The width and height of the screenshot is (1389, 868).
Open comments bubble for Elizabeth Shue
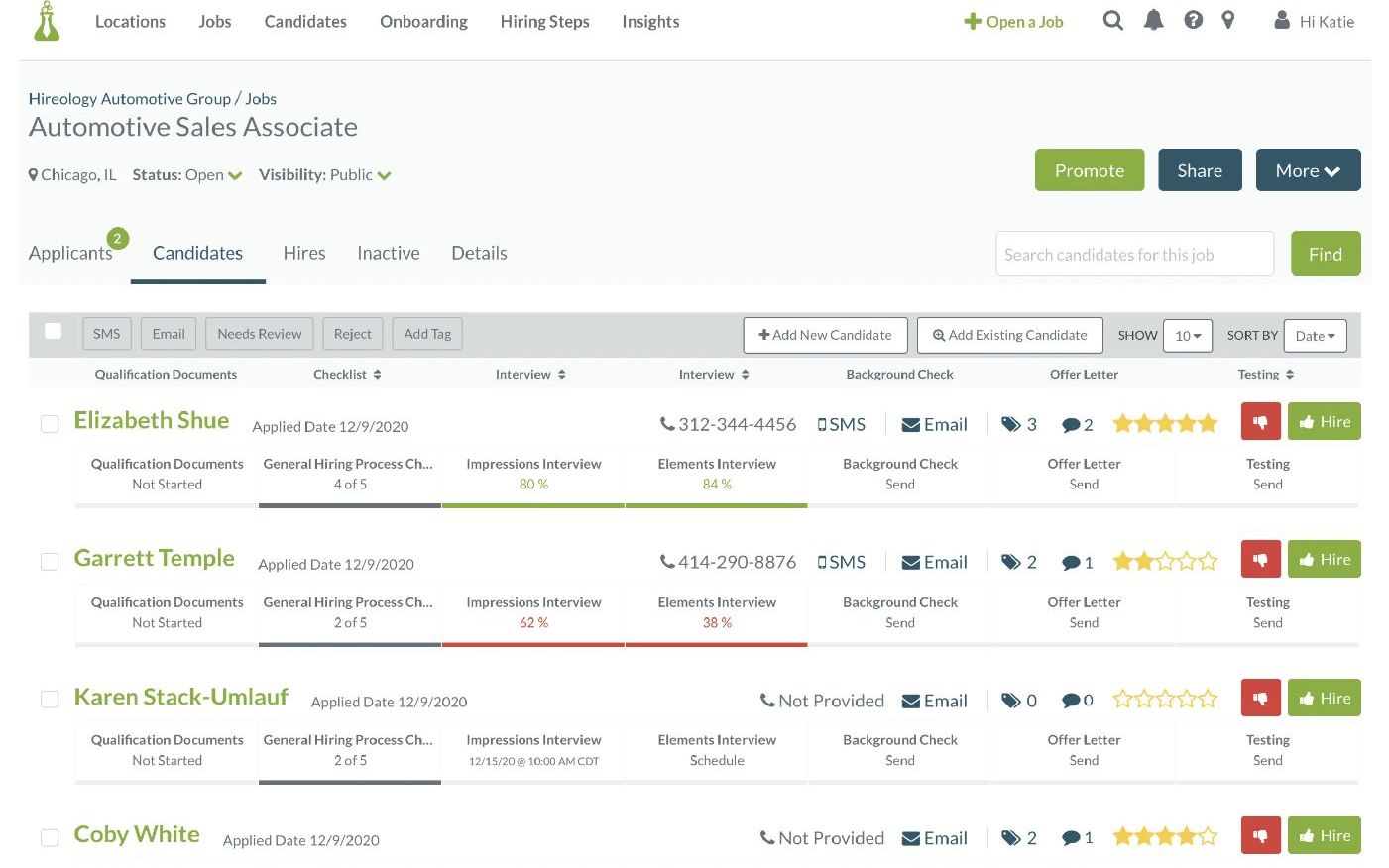coord(1071,425)
